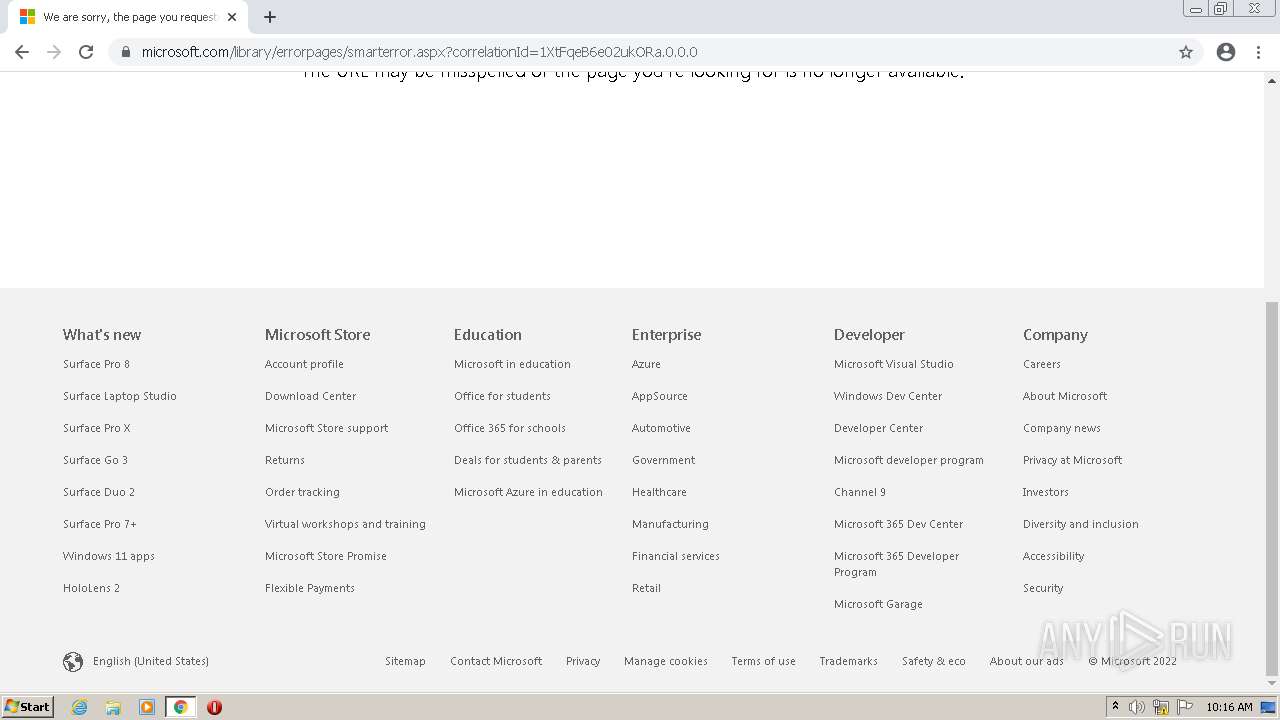The image size is (1280, 720).
Task: Go back to the previous page
Action: pyautogui.click(x=22, y=52)
